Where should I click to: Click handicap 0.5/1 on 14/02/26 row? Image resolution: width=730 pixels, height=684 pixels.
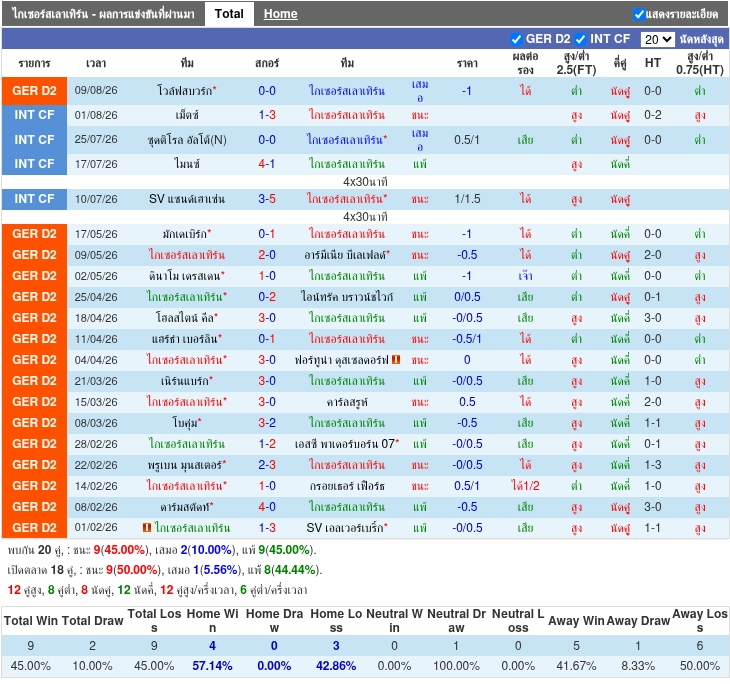[x=467, y=486]
